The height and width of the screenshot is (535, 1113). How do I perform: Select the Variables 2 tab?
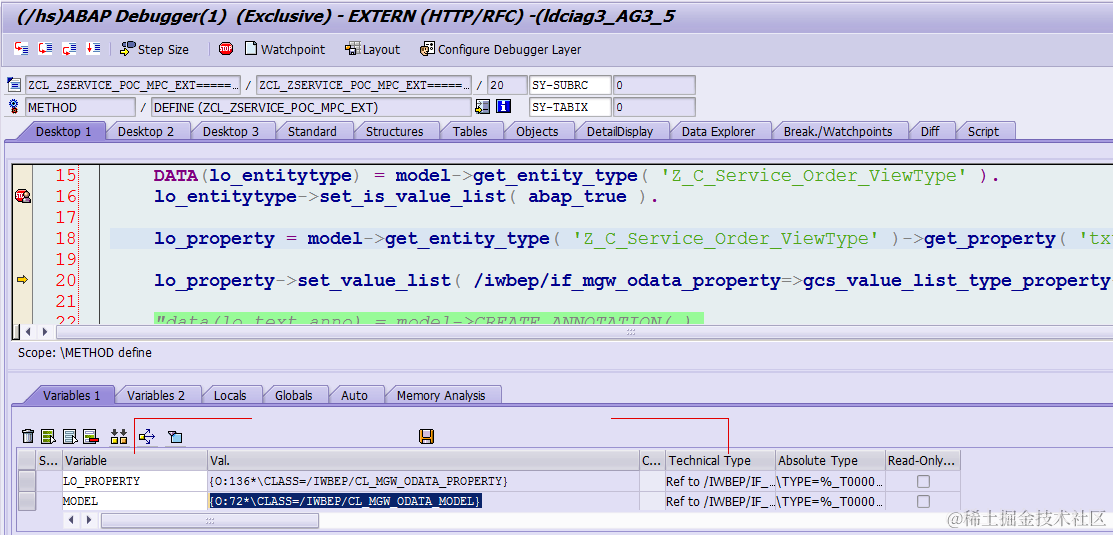click(156, 395)
